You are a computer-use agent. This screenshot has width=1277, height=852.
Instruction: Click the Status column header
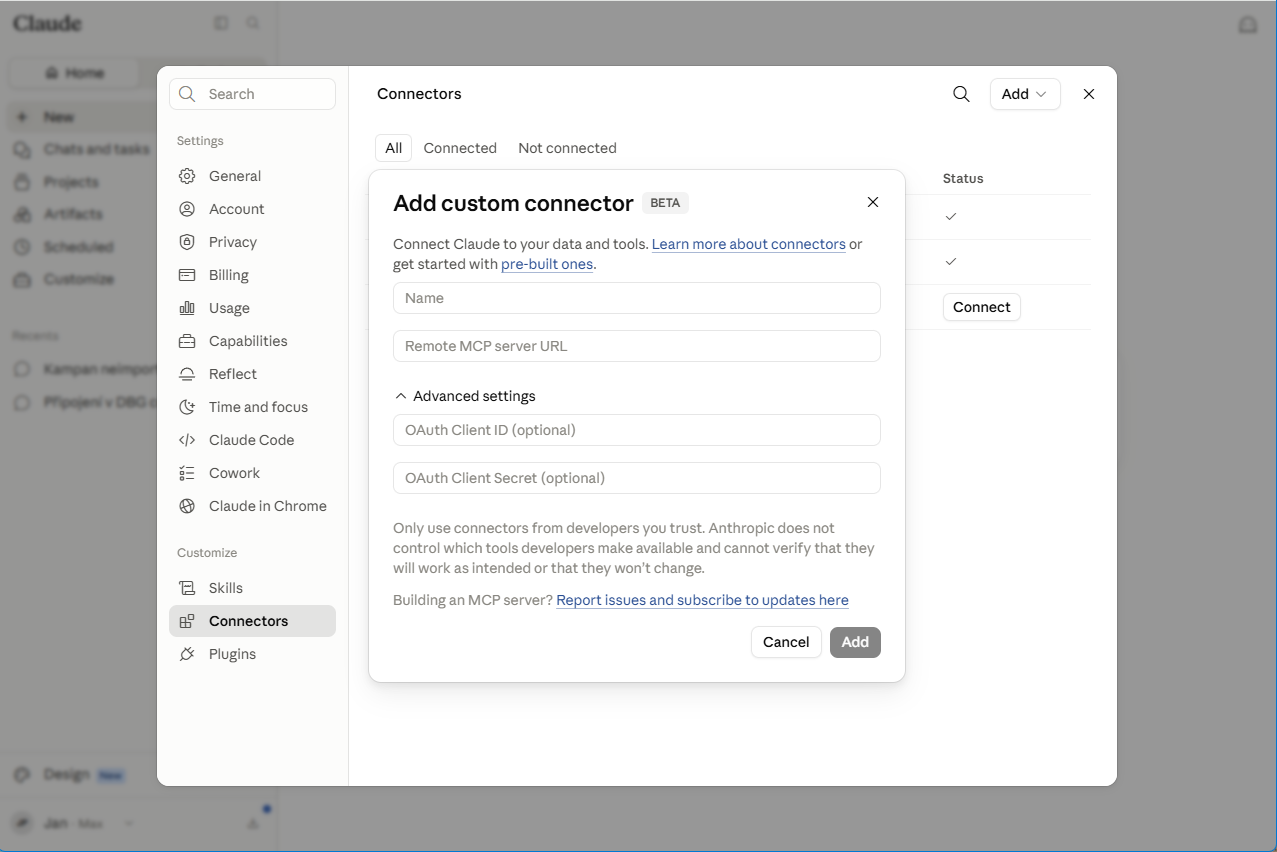963,178
